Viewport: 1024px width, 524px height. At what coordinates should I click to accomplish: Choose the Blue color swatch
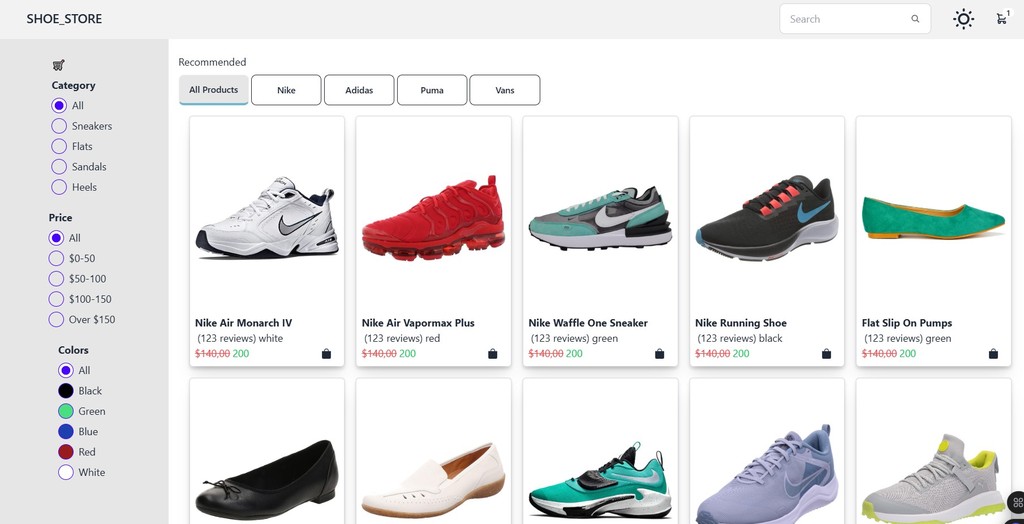pyautogui.click(x=65, y=431)
